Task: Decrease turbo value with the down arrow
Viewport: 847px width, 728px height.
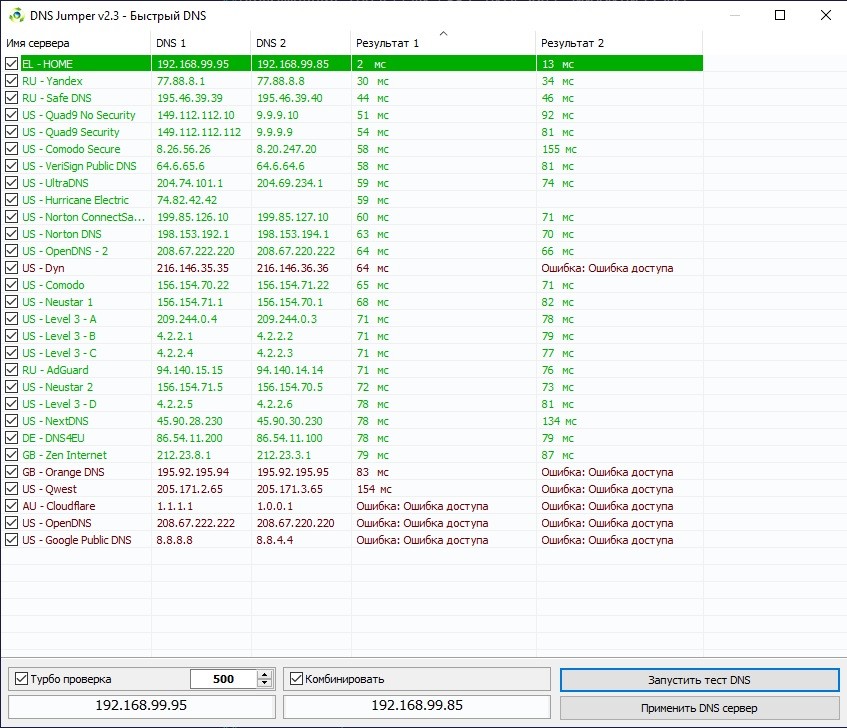Action: pos(265,683)
